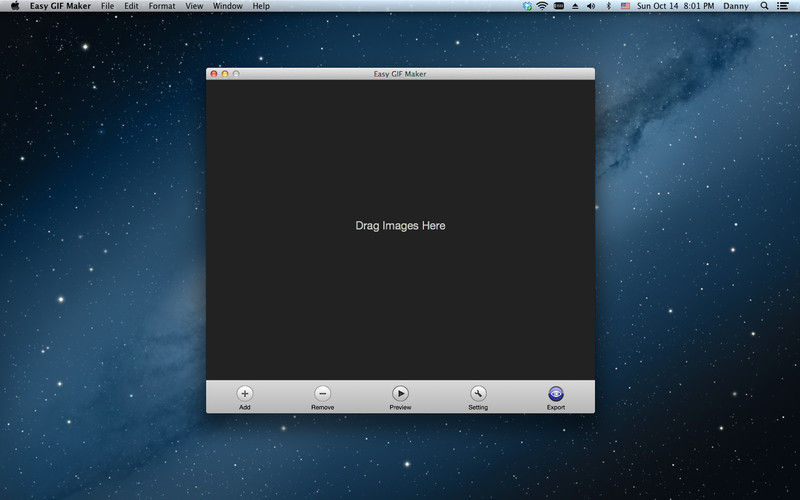Click the Remove minus icon
800x500 pixels.
pos(322,393)
